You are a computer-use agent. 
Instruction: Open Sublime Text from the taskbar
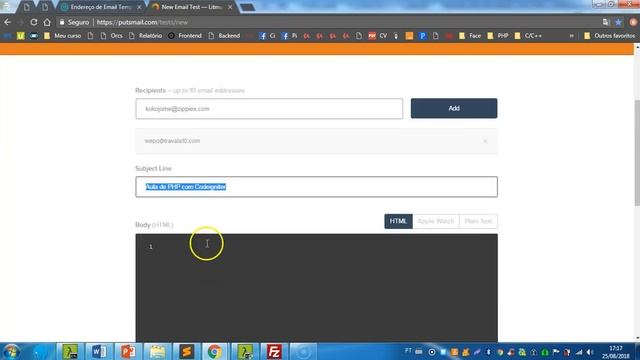click(186, 351)
